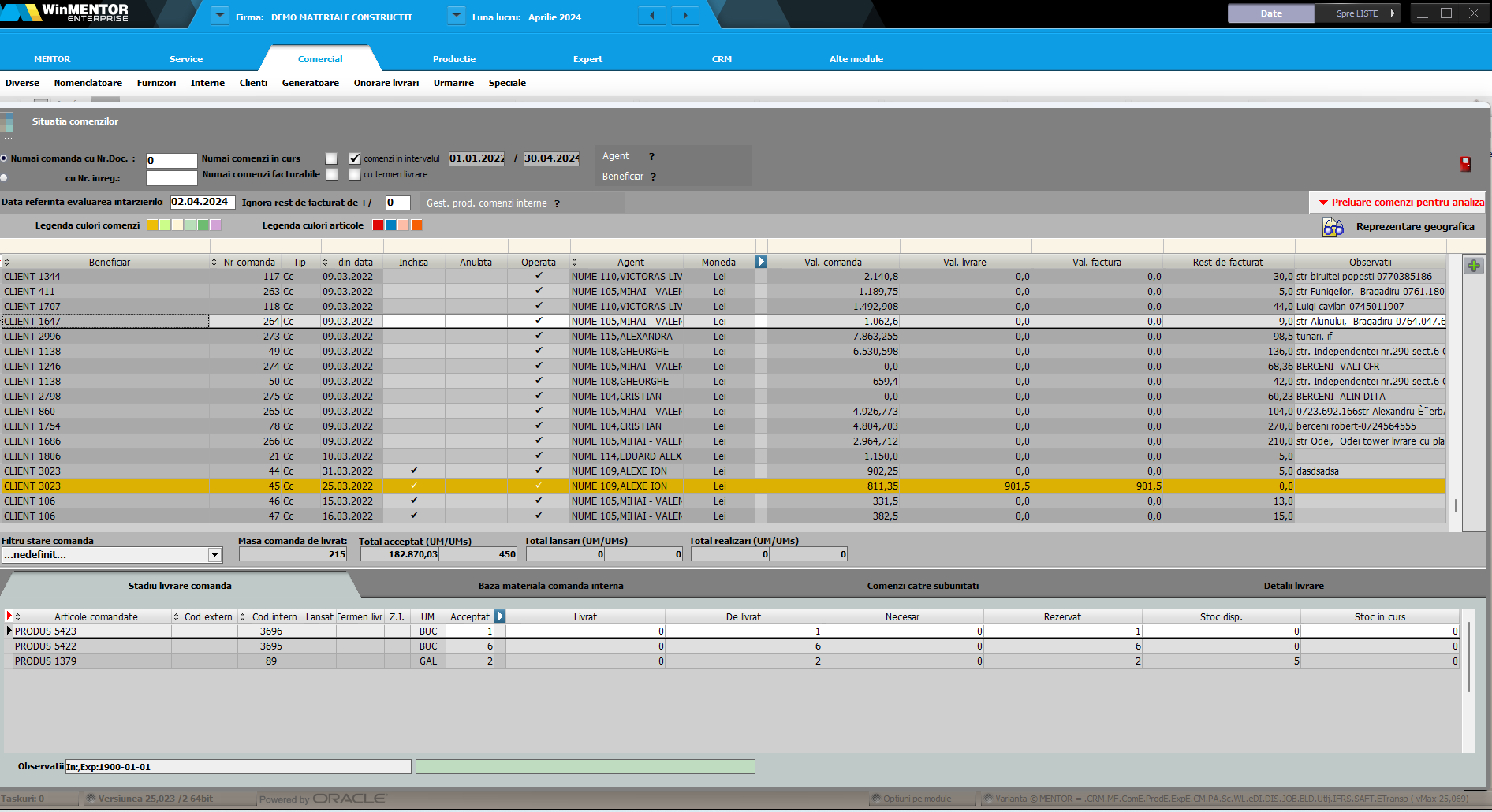Screen dimensions: 1492x812
Task: Select the cu Nr. inreg. radio button
Action: pyautogui.click(x=4, y=178)
